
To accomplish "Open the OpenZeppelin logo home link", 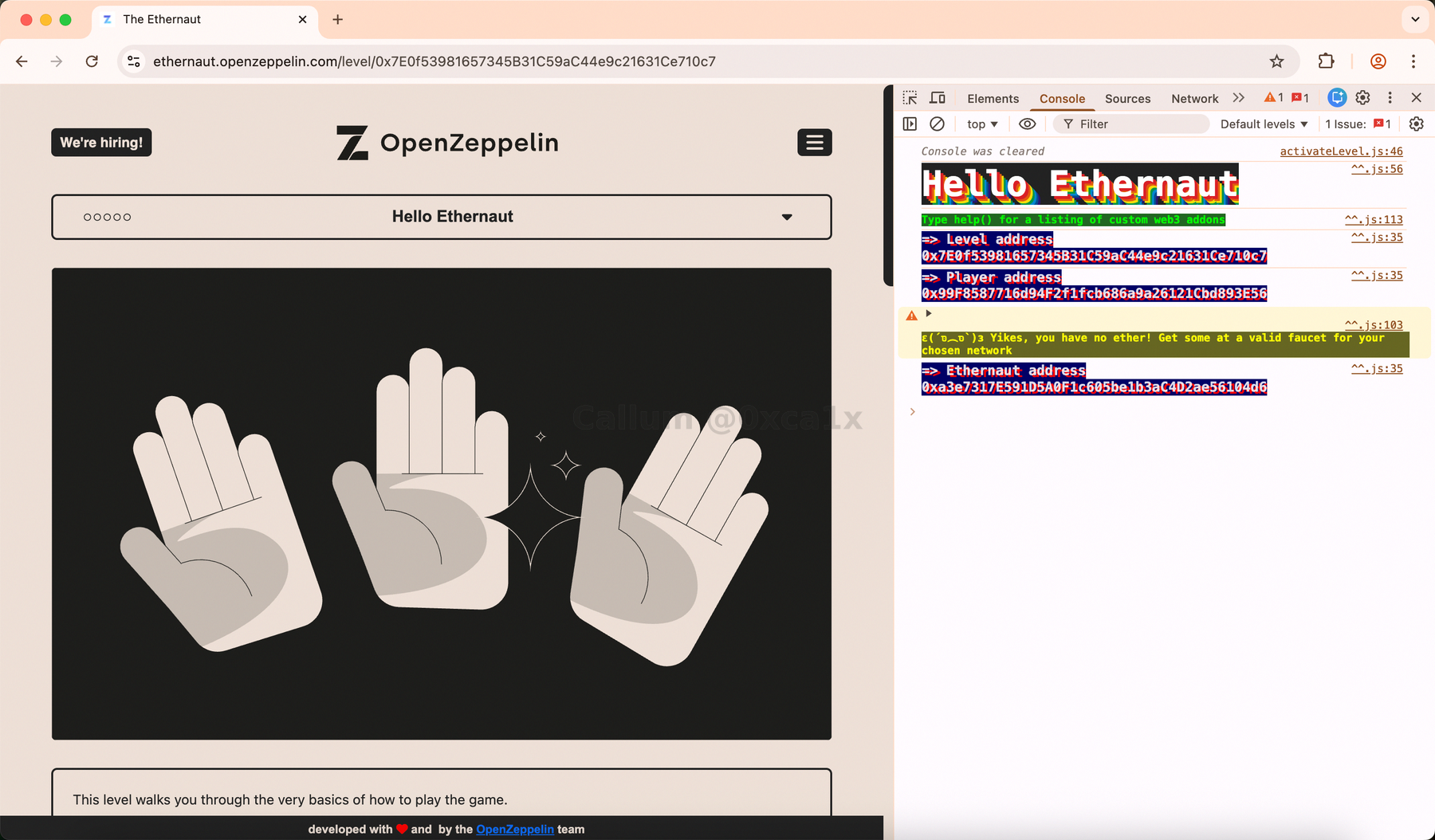I will (x=447, y=143).
